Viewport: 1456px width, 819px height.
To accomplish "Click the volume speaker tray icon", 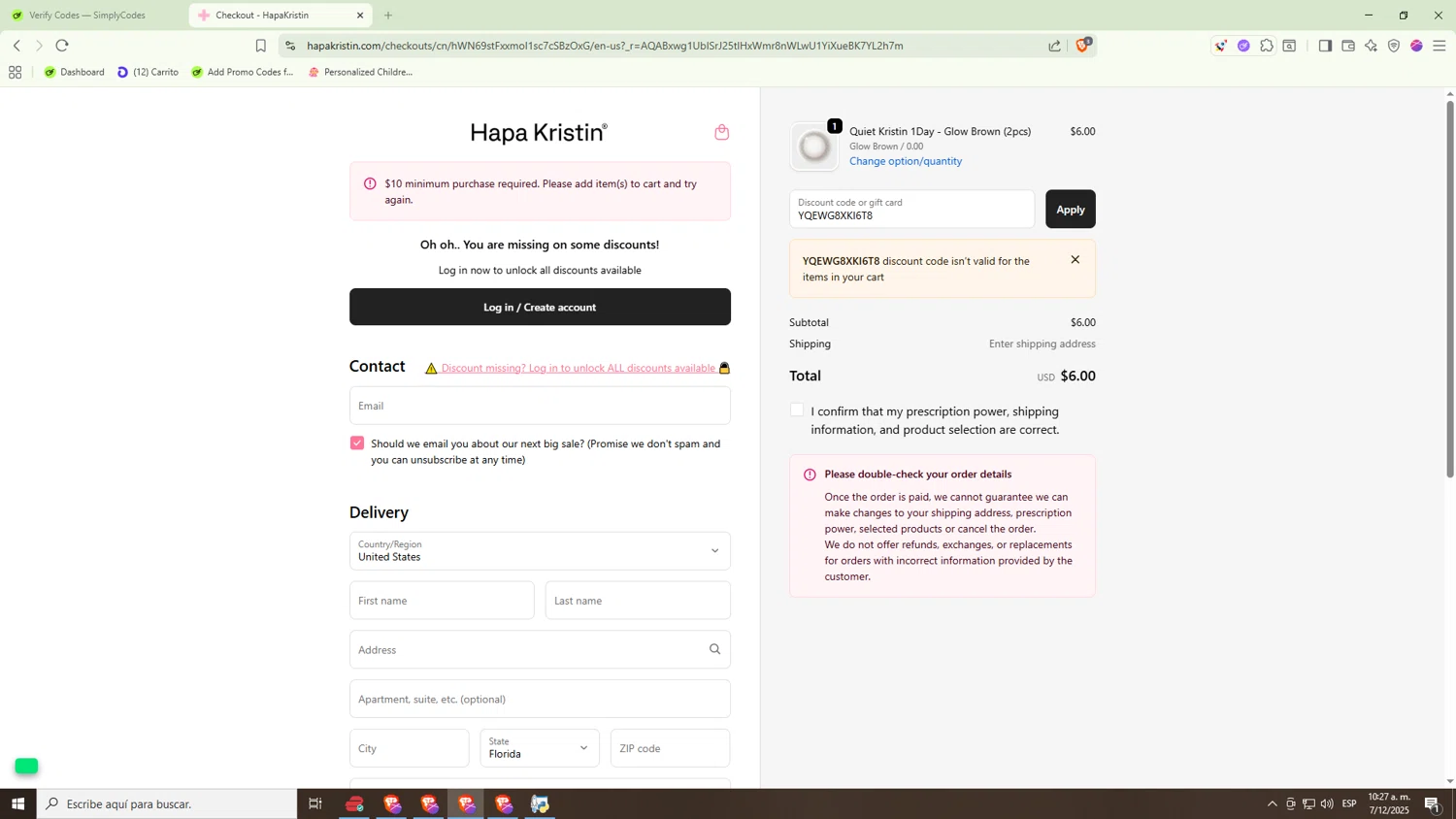I will coord(1327,803).
